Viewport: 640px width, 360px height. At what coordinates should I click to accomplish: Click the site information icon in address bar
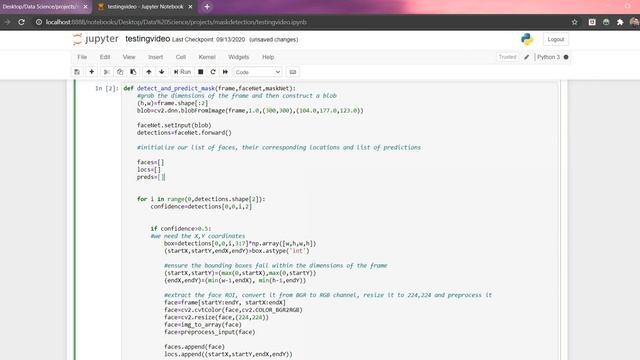coord(39,22)
